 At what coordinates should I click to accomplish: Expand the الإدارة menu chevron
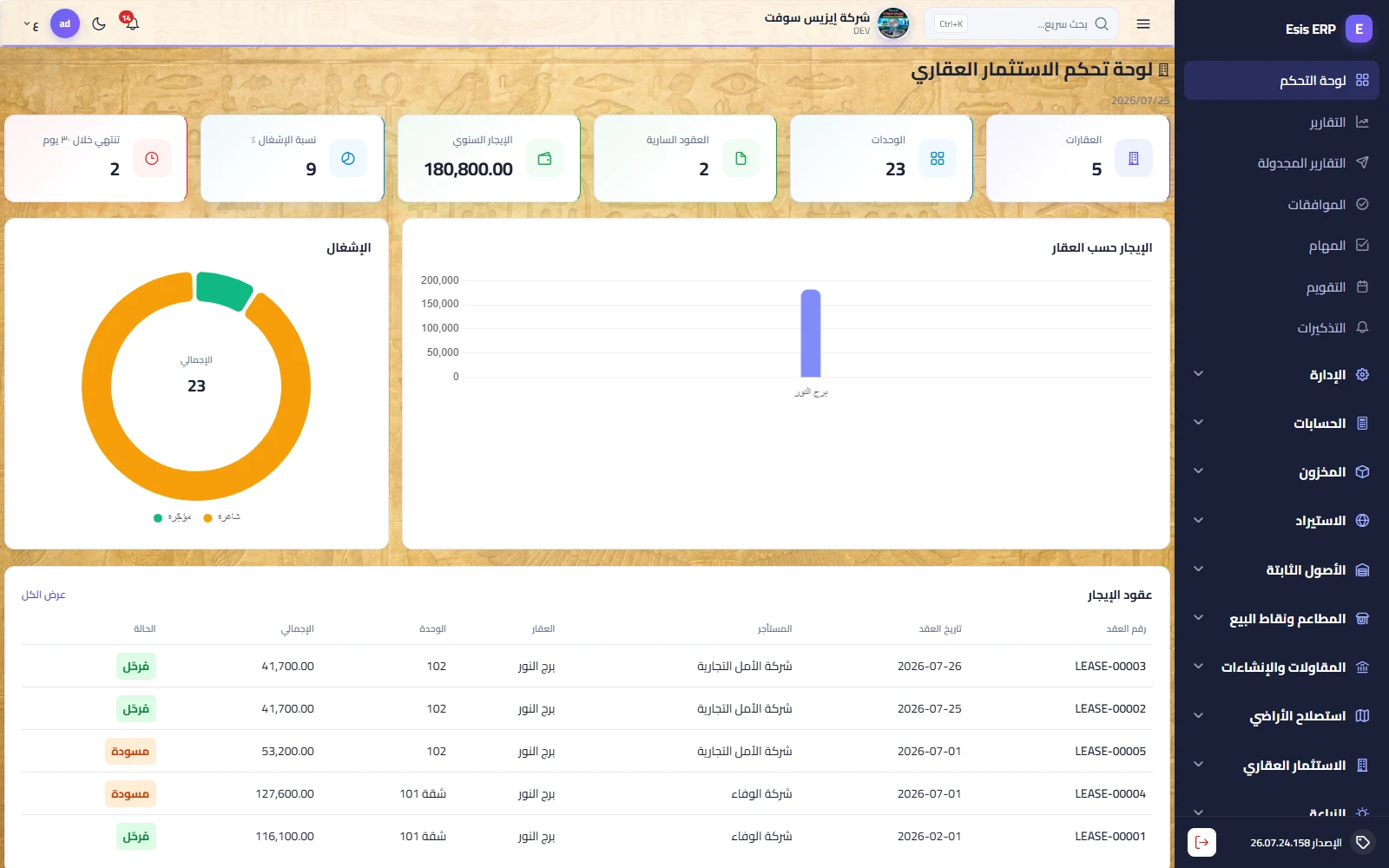pyautogui.click(x=1198, y=374)
